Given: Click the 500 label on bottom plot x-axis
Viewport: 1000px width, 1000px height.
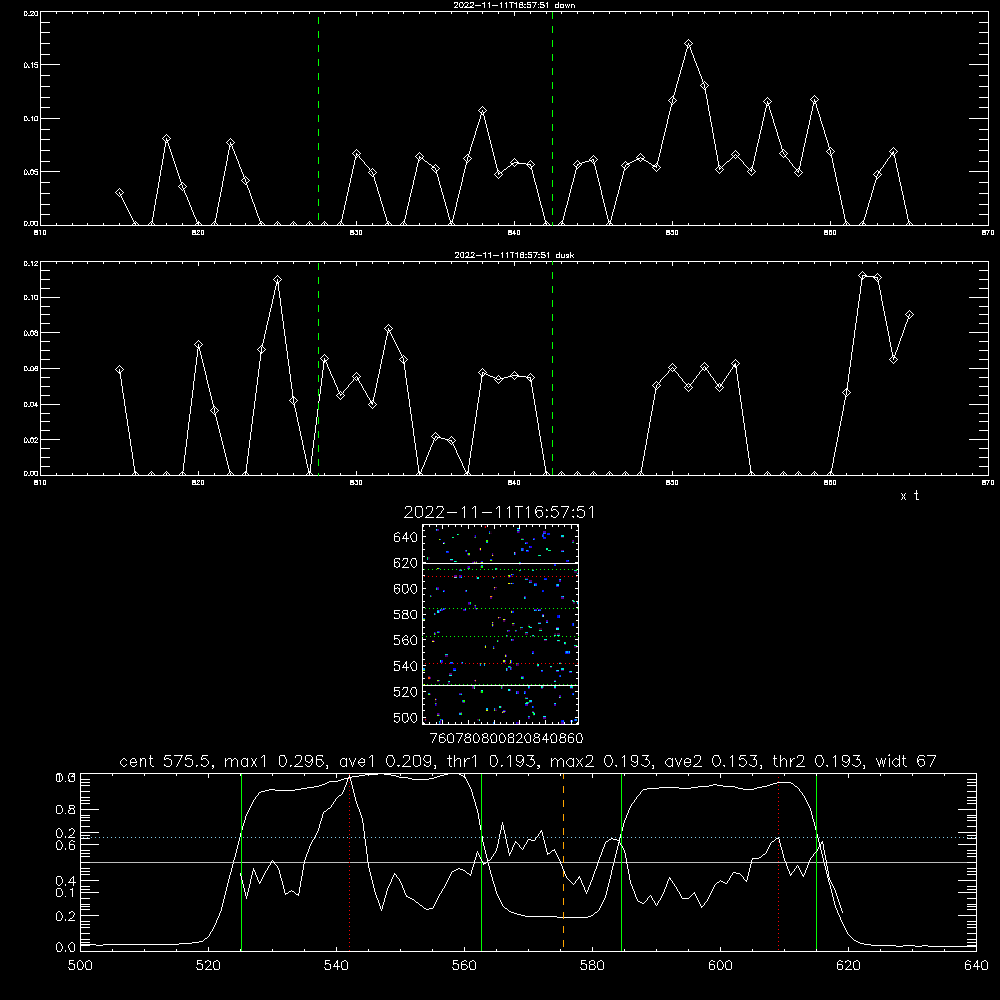Looking at the screenshot, I should (80, 966).
